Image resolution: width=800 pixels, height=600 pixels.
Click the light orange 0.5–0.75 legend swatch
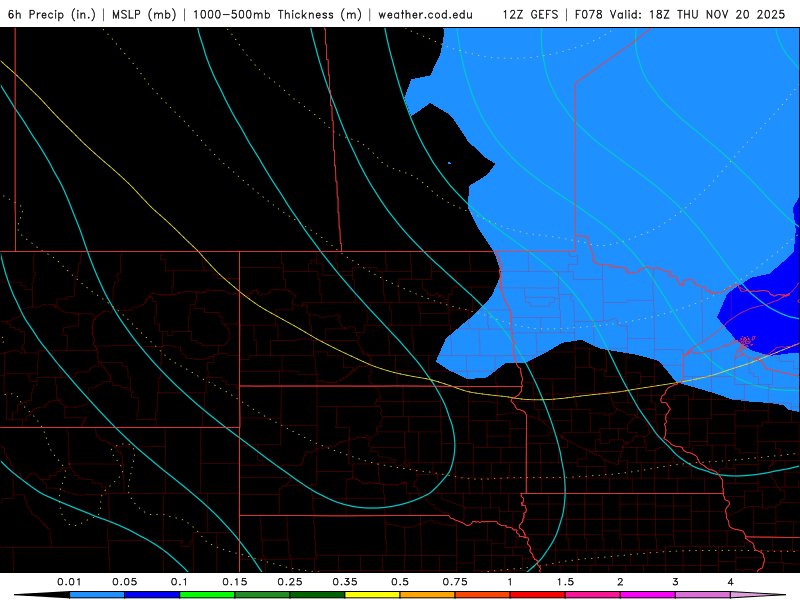pyautogui.click(x=428, y=595)
